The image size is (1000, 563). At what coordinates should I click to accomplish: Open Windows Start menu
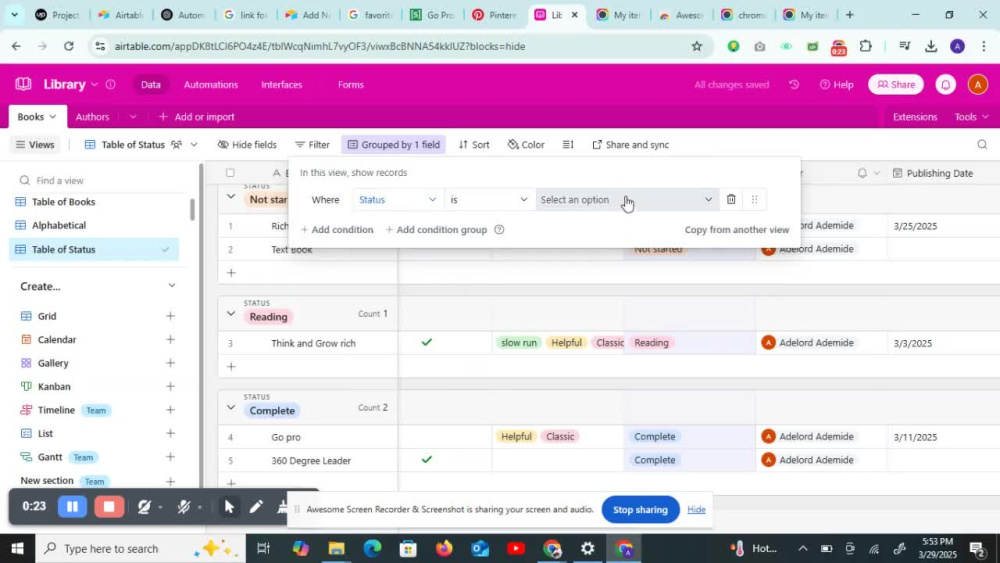pyautogui.click(x=17, y=548)
